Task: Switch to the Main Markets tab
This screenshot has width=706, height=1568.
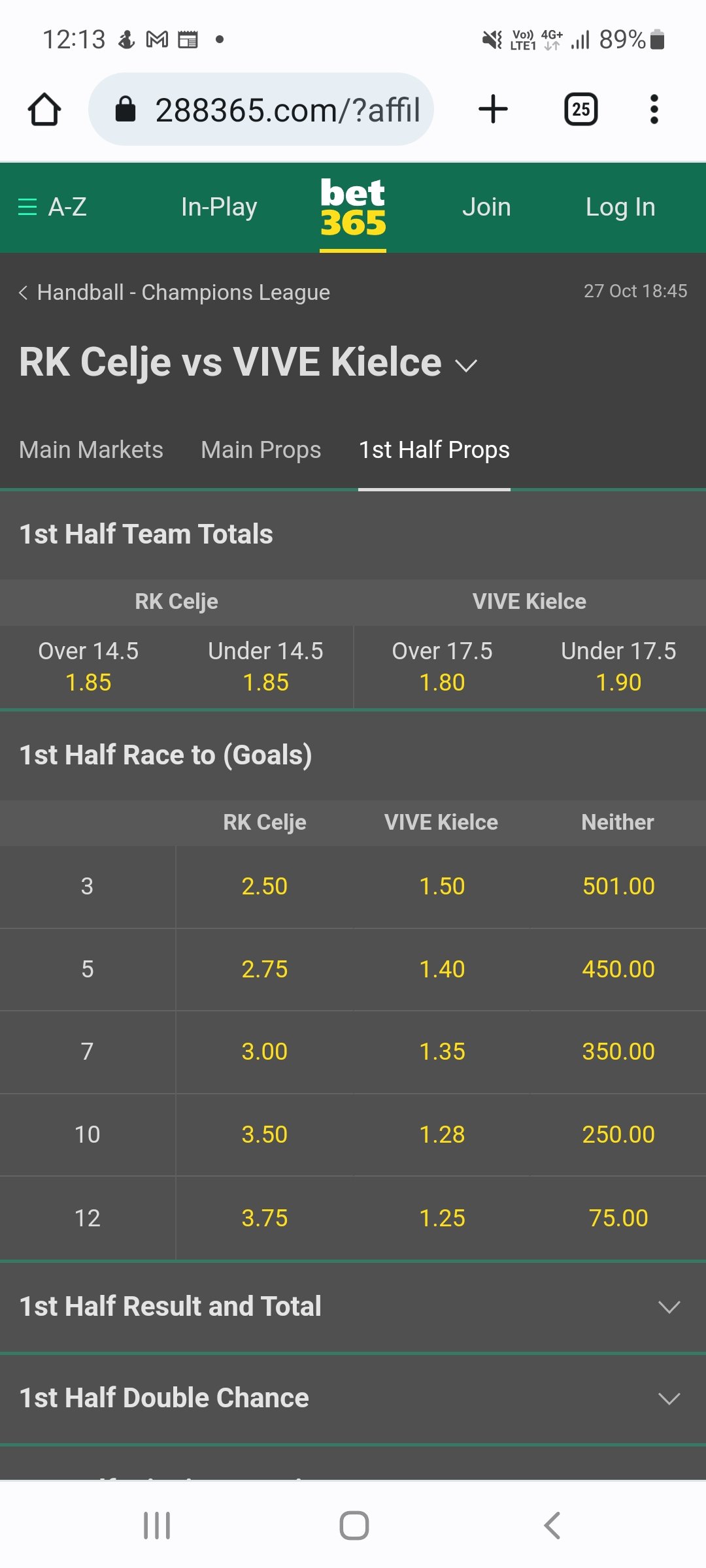Action: [x=91, y=450]
